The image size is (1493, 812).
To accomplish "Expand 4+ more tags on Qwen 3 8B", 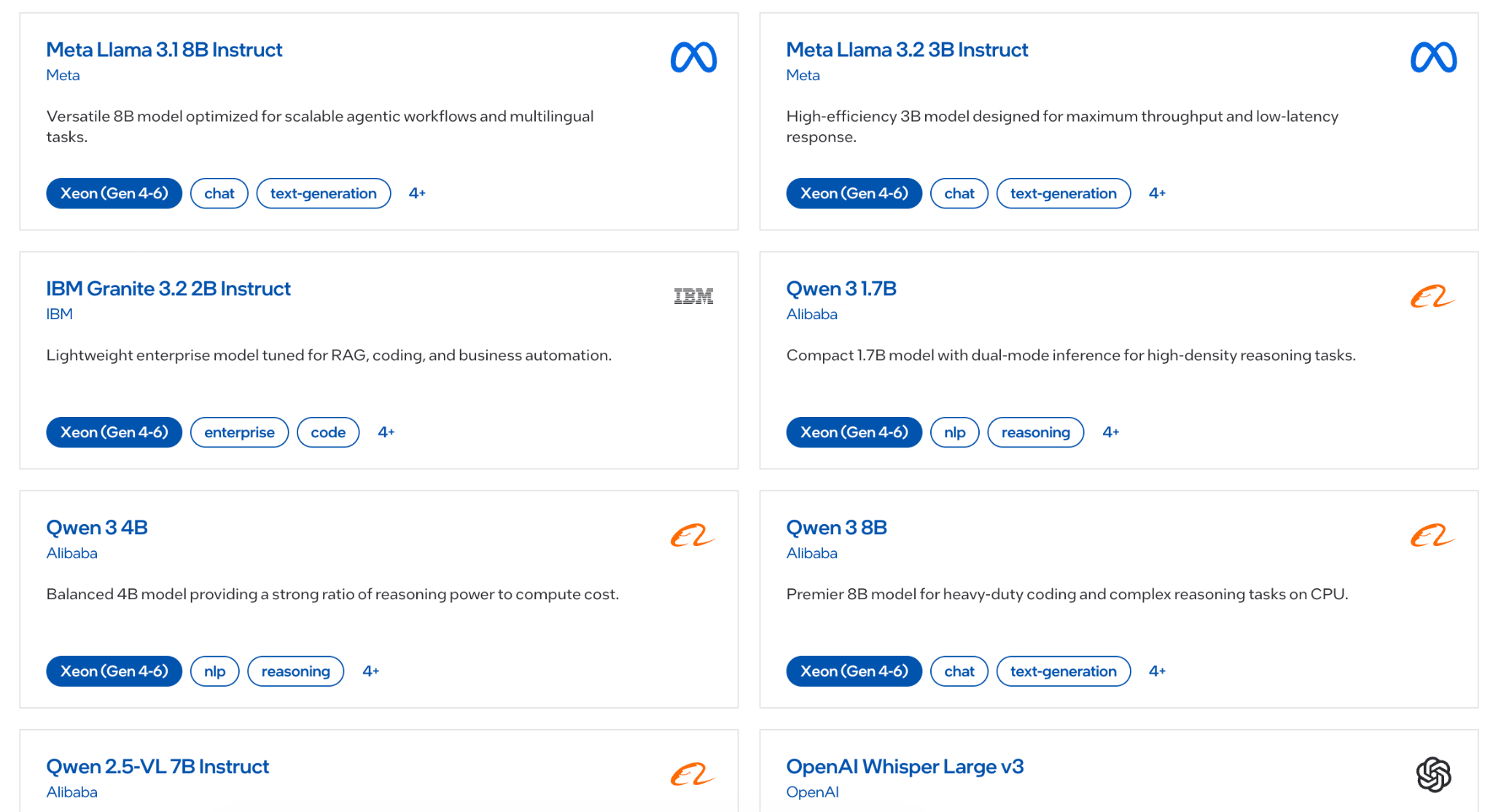I will pyautogui.click(x=1158, y=671).
